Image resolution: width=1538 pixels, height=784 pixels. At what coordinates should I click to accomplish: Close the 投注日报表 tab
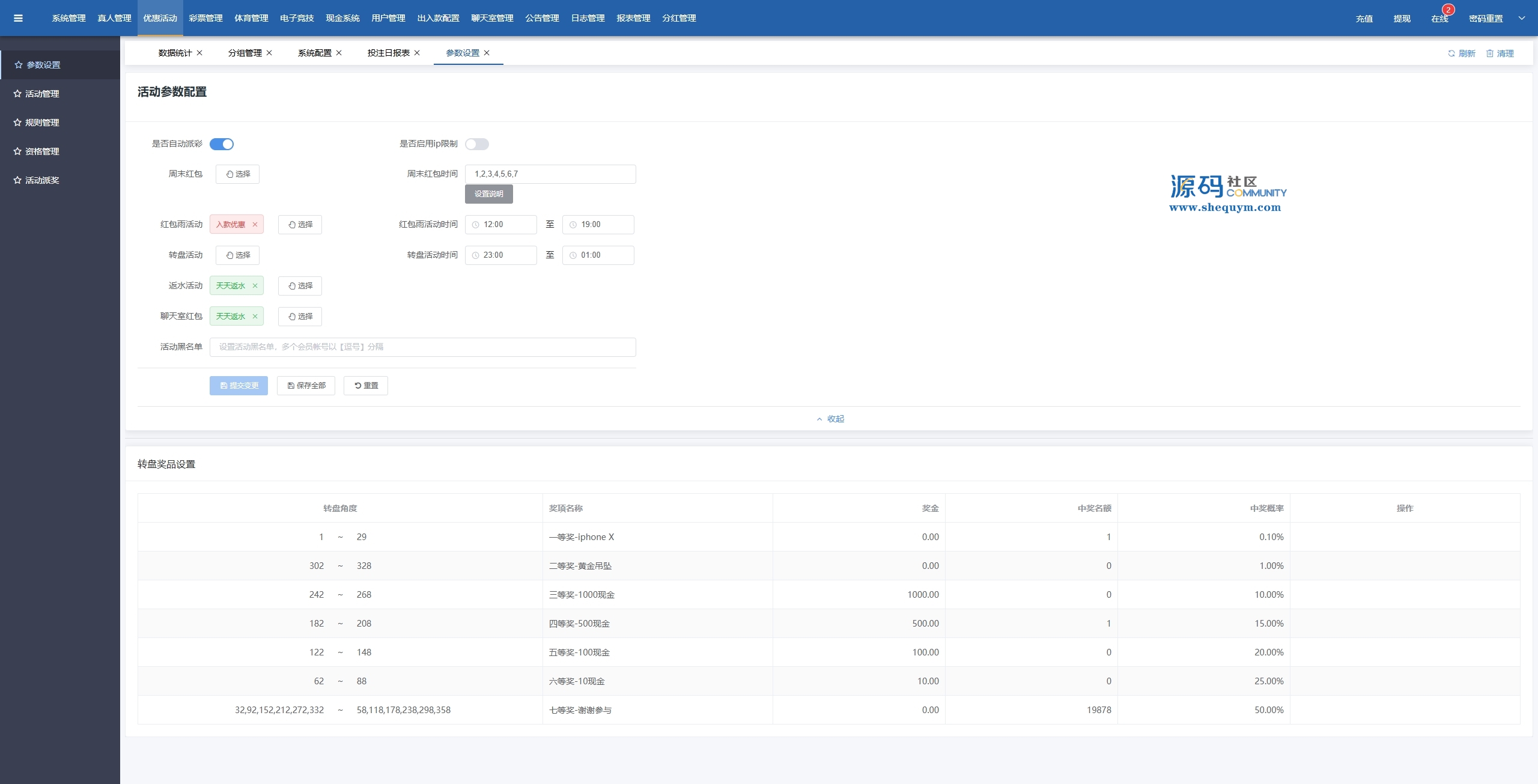click(417, 53)
